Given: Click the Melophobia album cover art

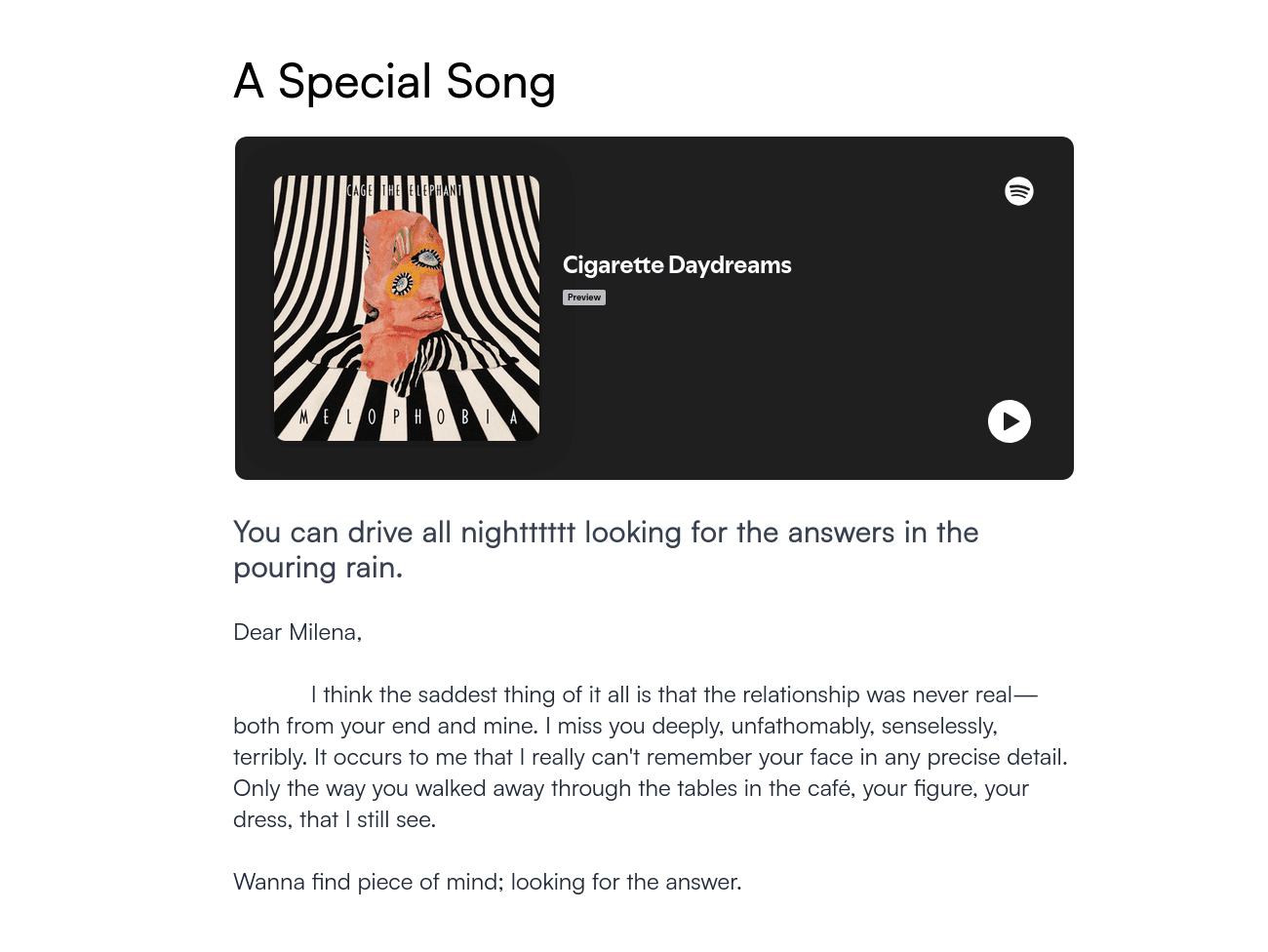Looking at the screenshot, I should [x=407, y=308].
